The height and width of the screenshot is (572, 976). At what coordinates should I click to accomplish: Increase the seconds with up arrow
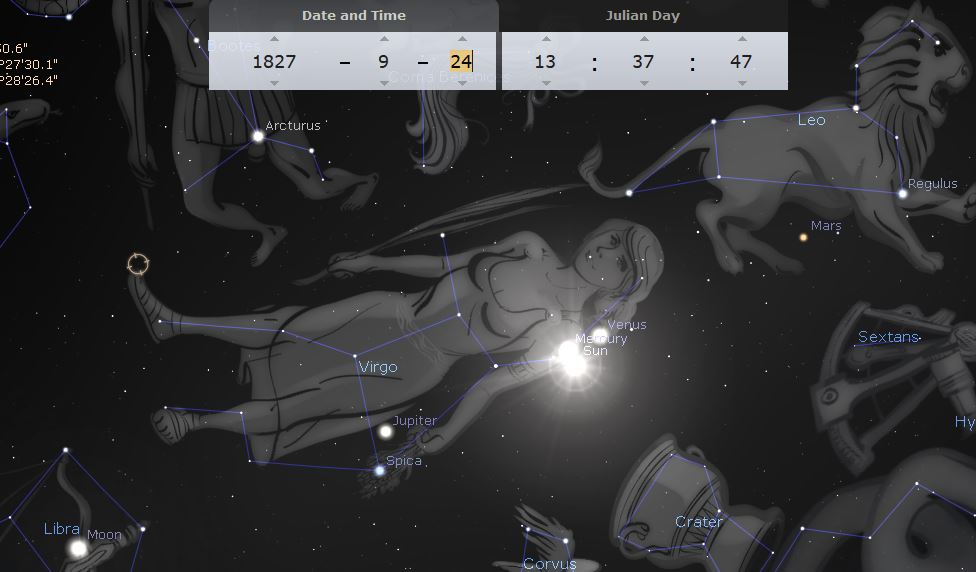[x=742, y=39]
